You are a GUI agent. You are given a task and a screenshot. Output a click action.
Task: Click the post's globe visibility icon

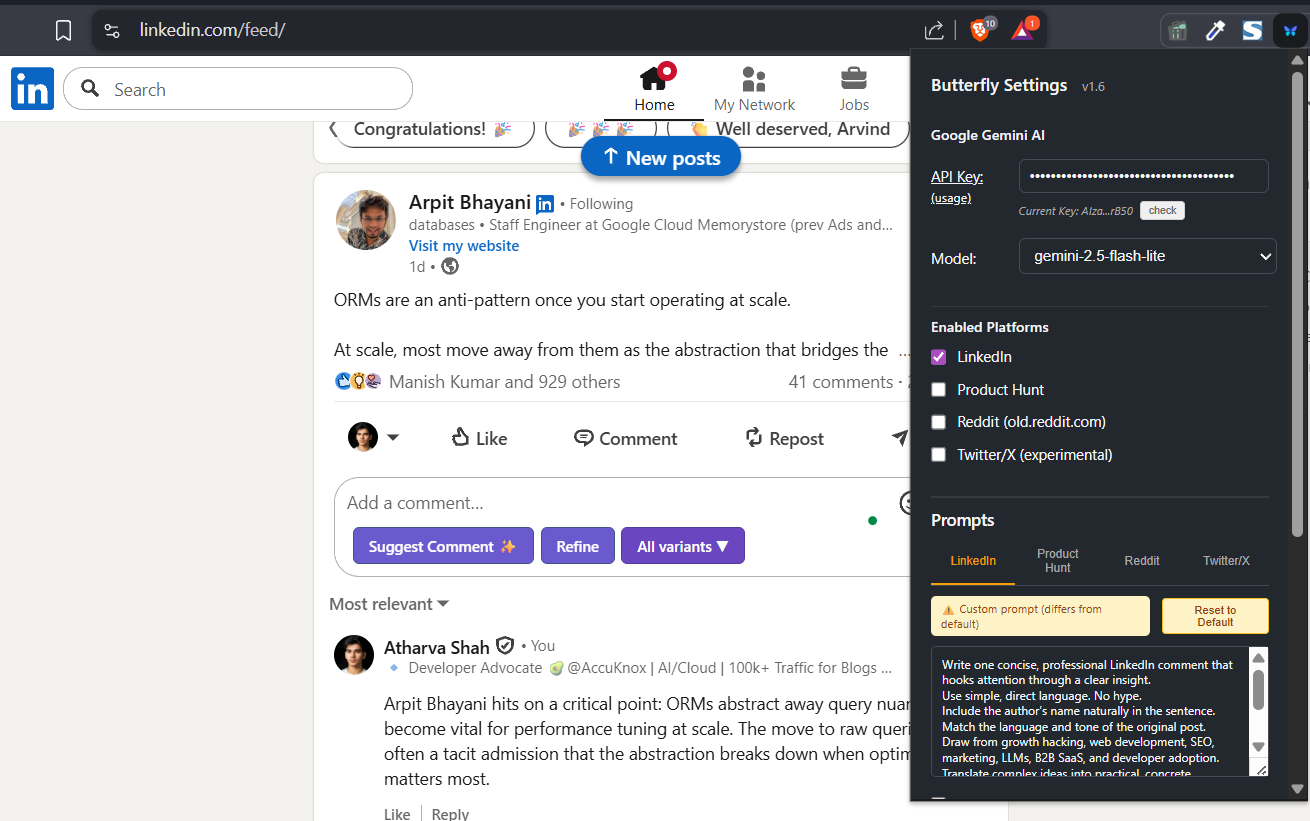(450, 266)
